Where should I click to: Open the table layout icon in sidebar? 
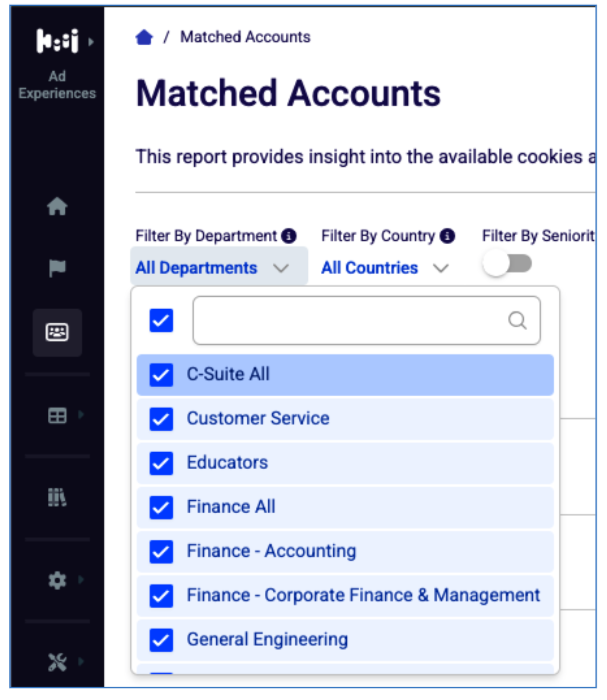pos(57,416)
